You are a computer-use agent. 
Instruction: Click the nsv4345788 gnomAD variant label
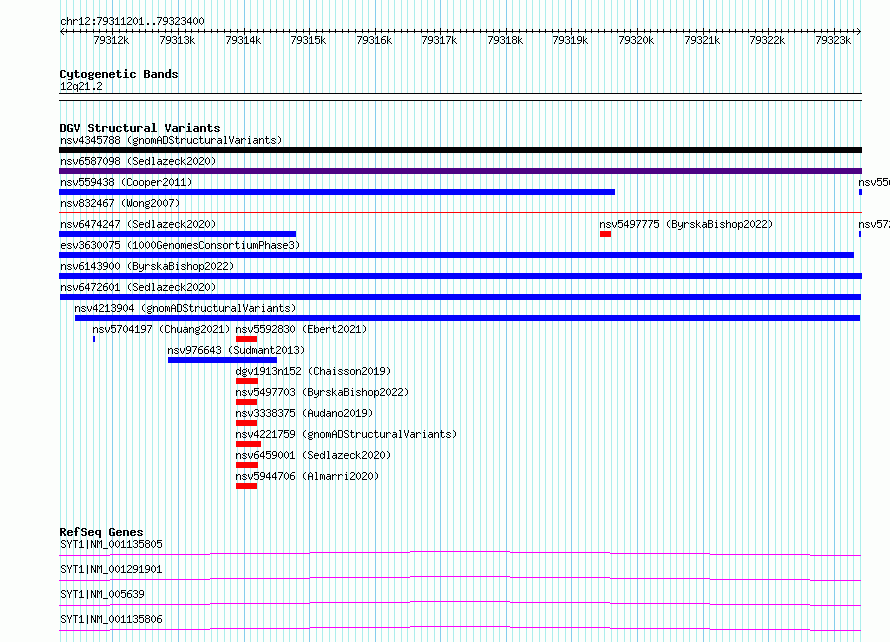click(171, 140)
